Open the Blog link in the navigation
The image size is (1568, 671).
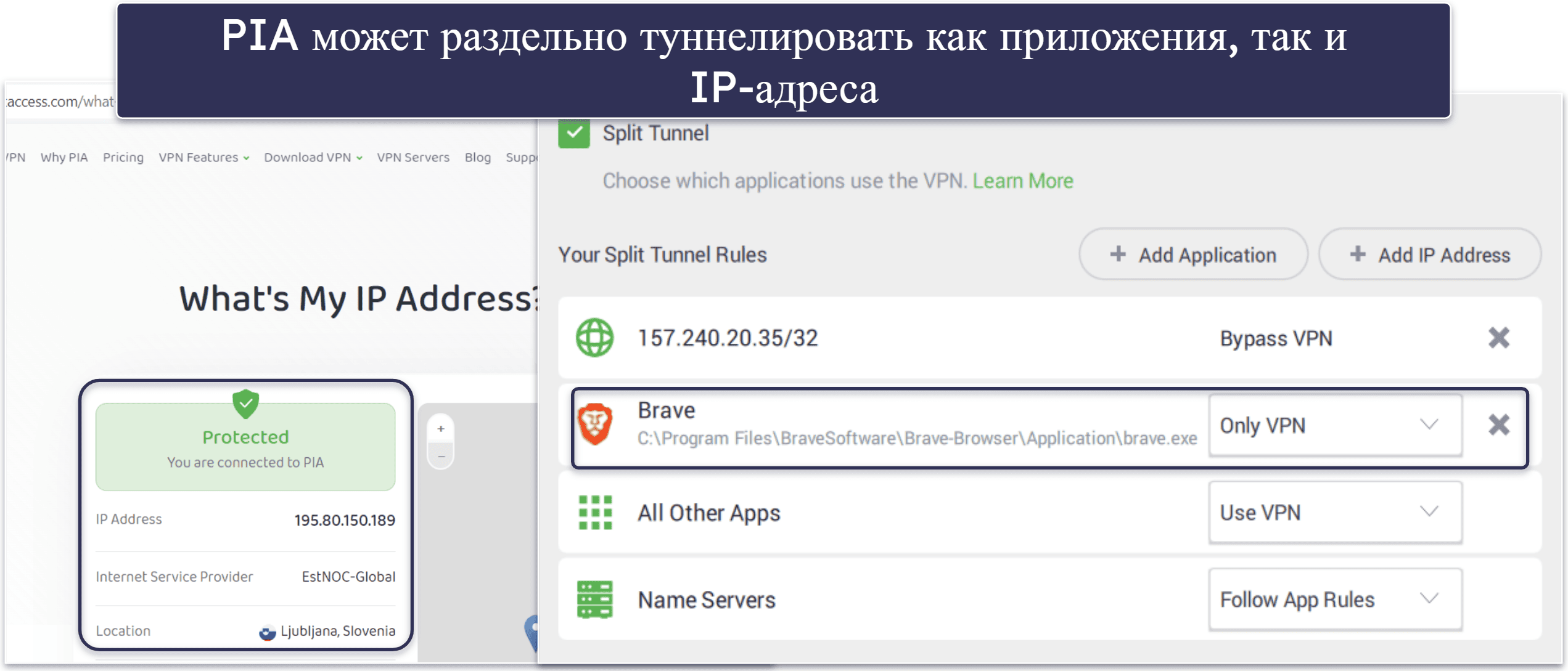pos(478,158)
